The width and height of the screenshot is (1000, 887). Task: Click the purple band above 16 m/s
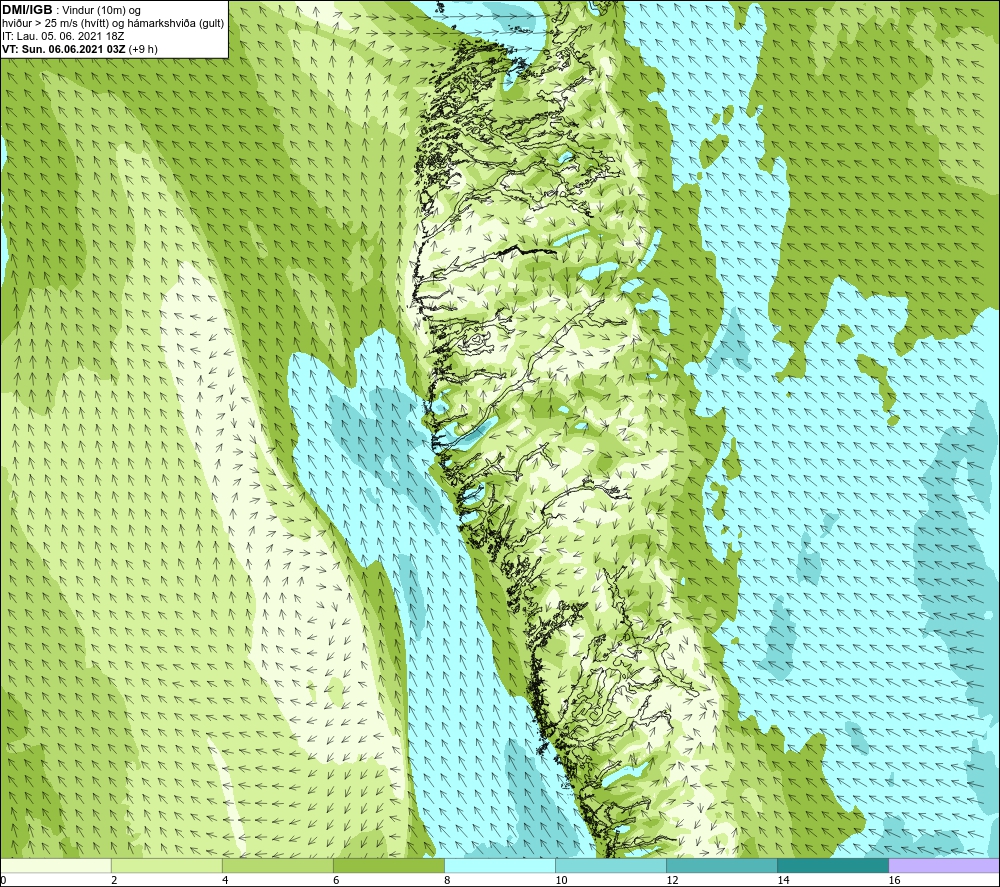point(944,865)
